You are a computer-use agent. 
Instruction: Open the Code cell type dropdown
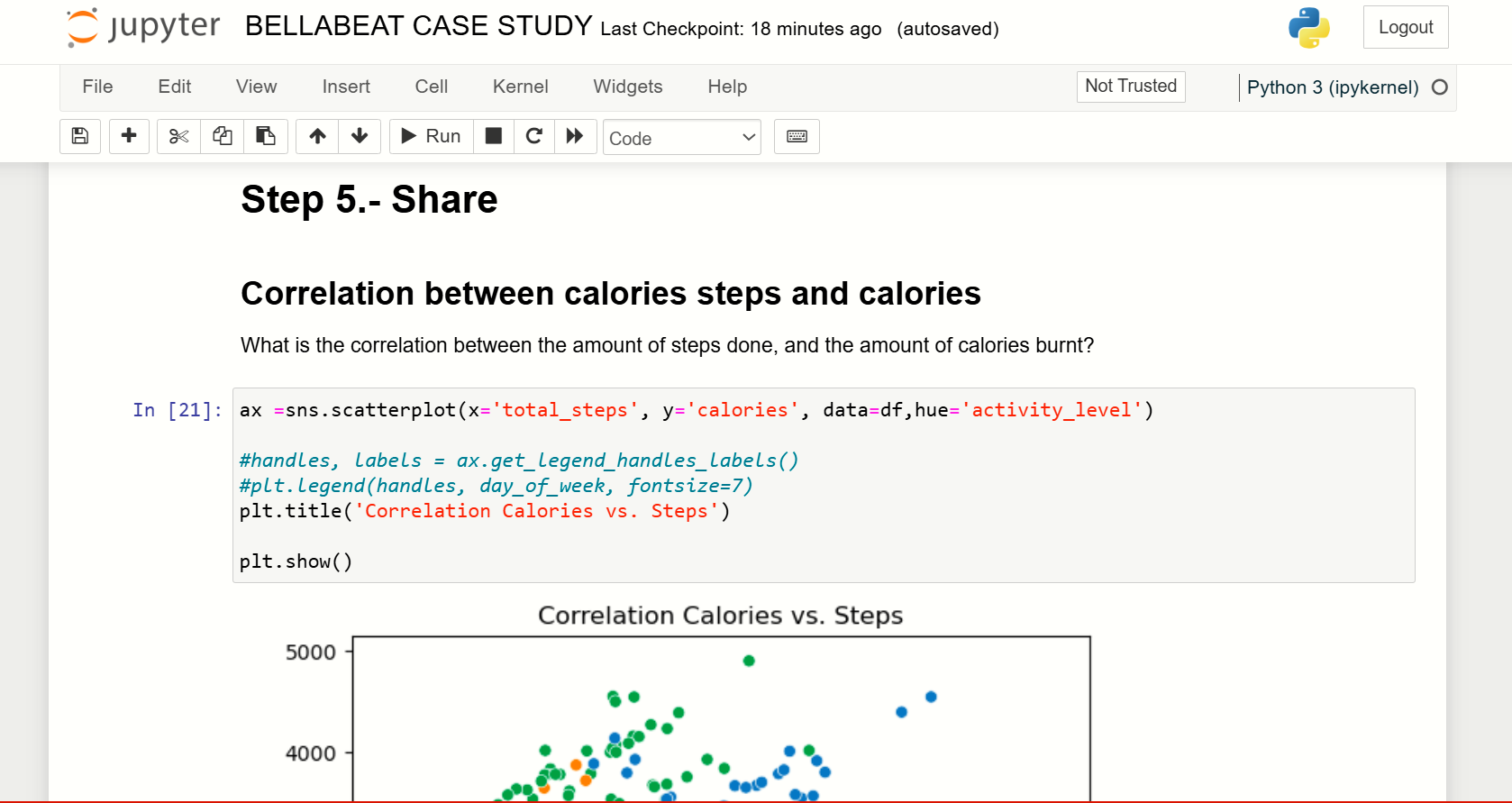[682, 138]
